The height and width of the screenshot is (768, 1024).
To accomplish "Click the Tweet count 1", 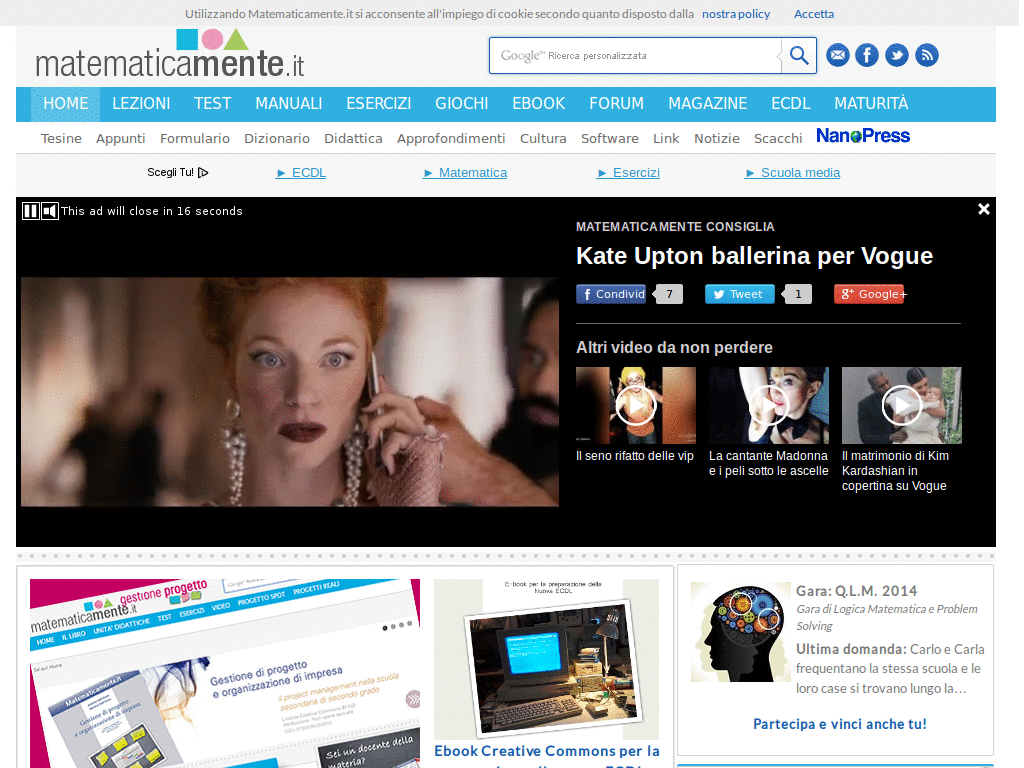I will click(797, 294).
